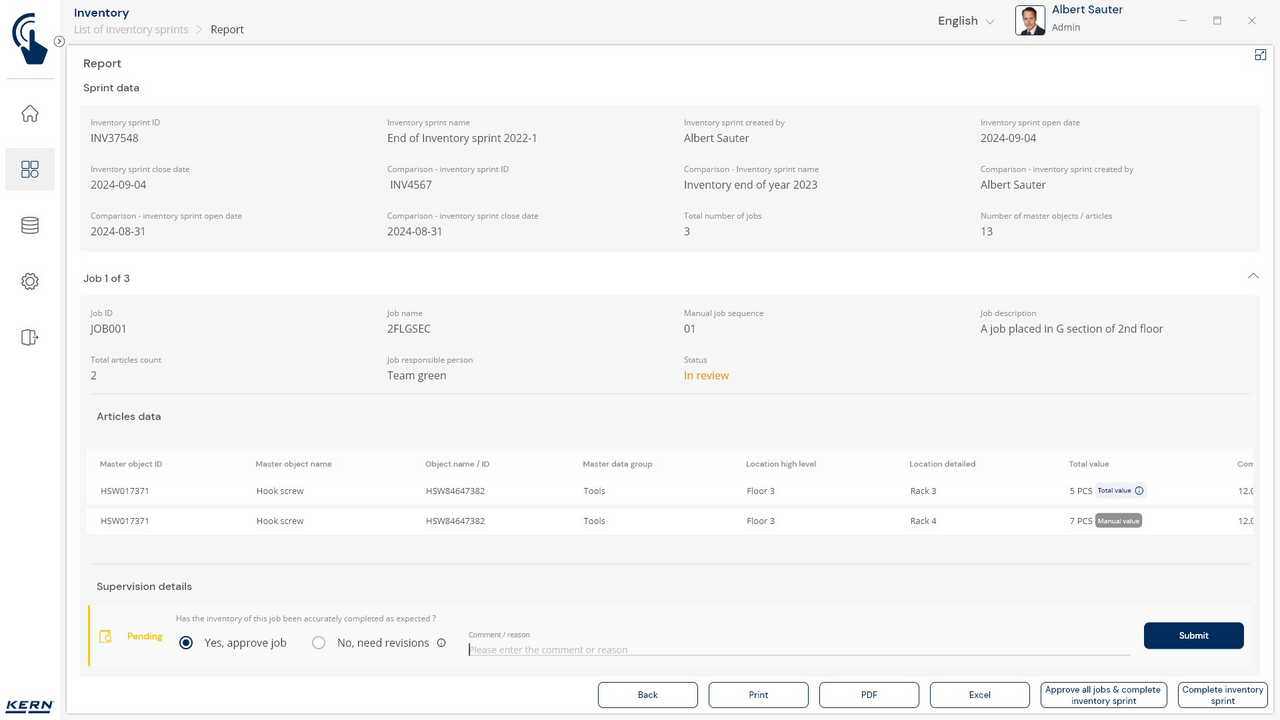Click Approve all jobs & complete inventory sprint

[1103, 695]
